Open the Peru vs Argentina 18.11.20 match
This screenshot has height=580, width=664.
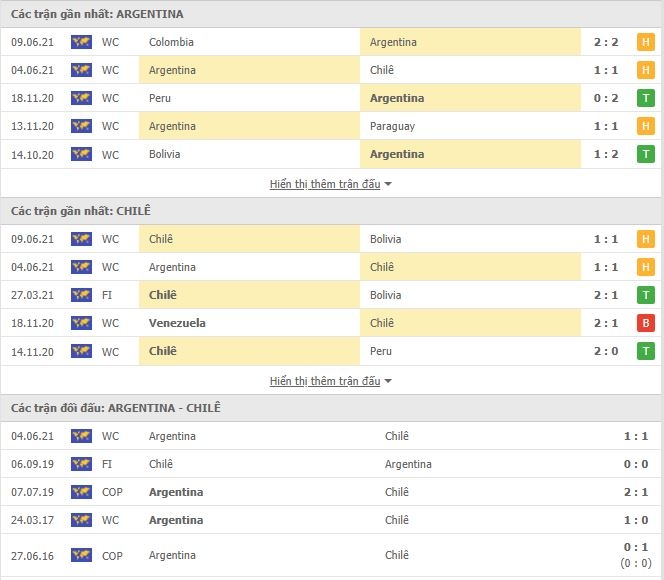click(x=332, y=98)
